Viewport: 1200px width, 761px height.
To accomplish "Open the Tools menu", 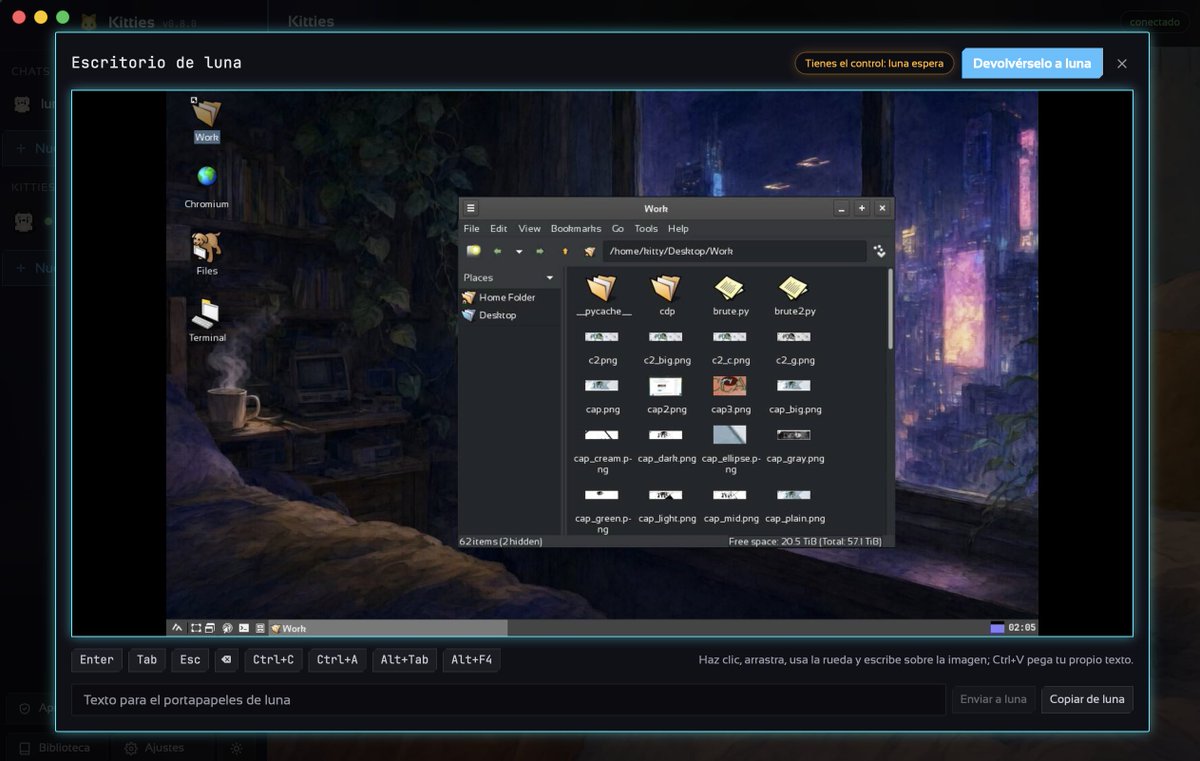I will coord(646,229).
